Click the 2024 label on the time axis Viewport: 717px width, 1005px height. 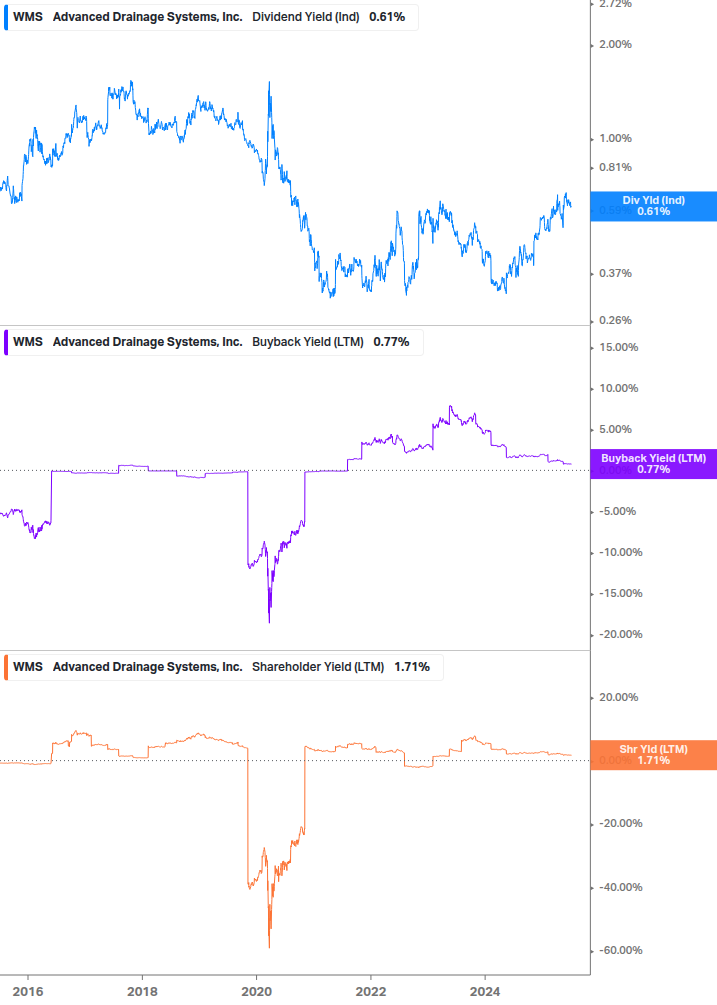[x=485, y=992]
